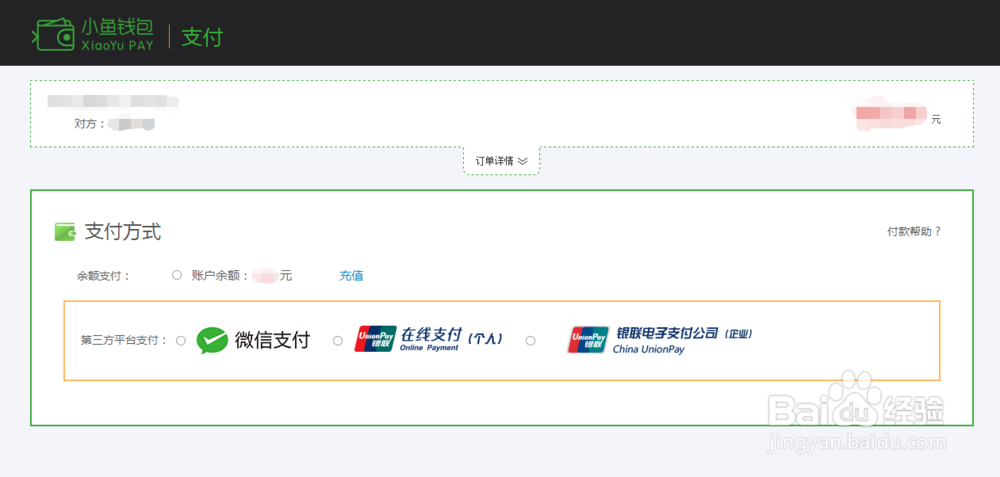This screenshot has width=1000, height=477.
Task: Click the green WeChat Pay checkmark icon
Action: tap(212, 341)
